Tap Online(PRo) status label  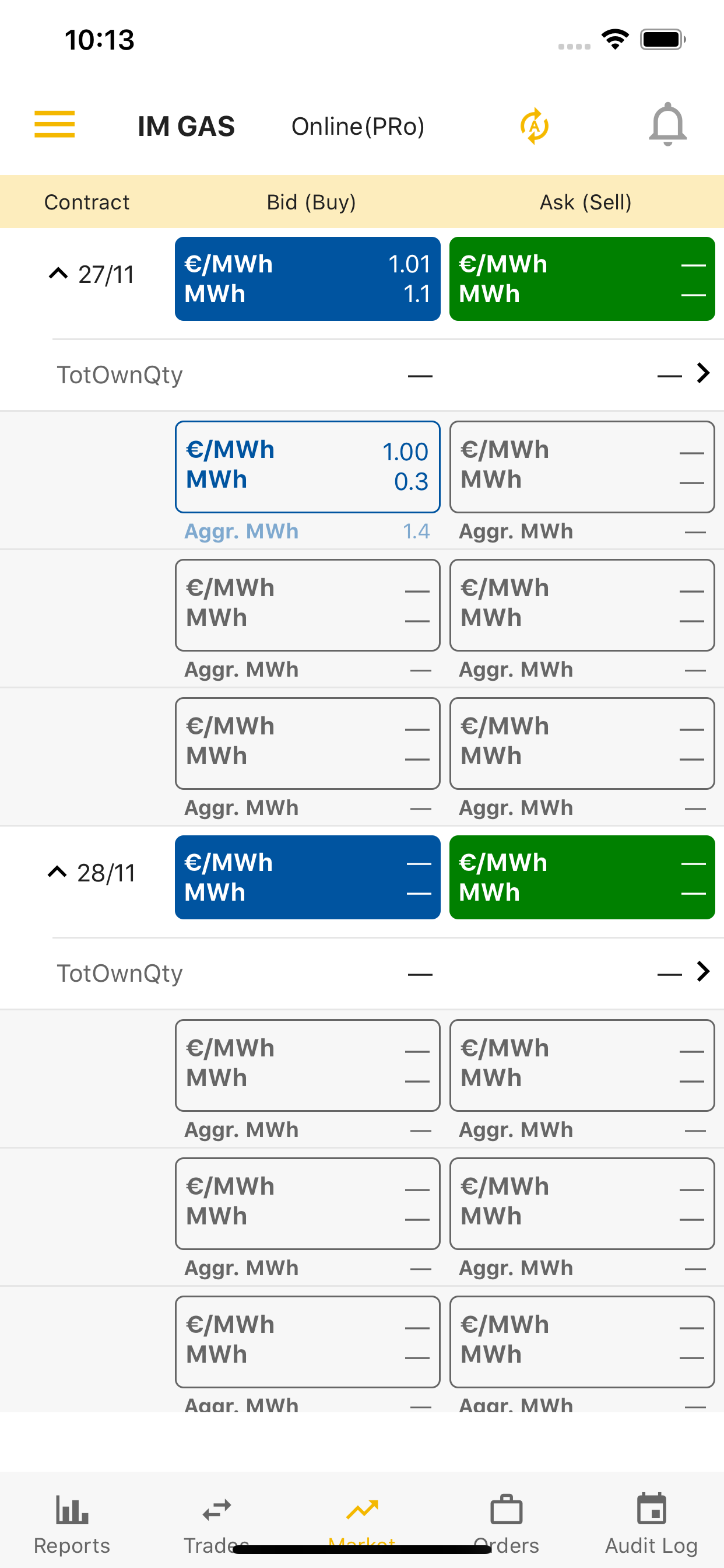tap(358, 127)
